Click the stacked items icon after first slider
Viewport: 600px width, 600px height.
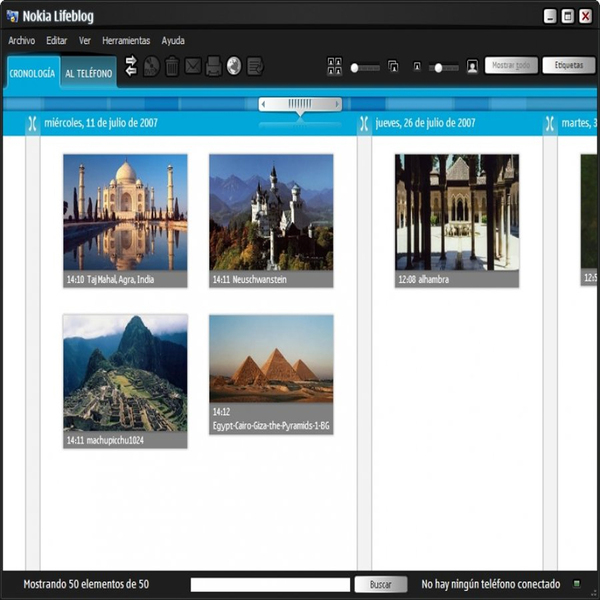click(x=393, y=66)
